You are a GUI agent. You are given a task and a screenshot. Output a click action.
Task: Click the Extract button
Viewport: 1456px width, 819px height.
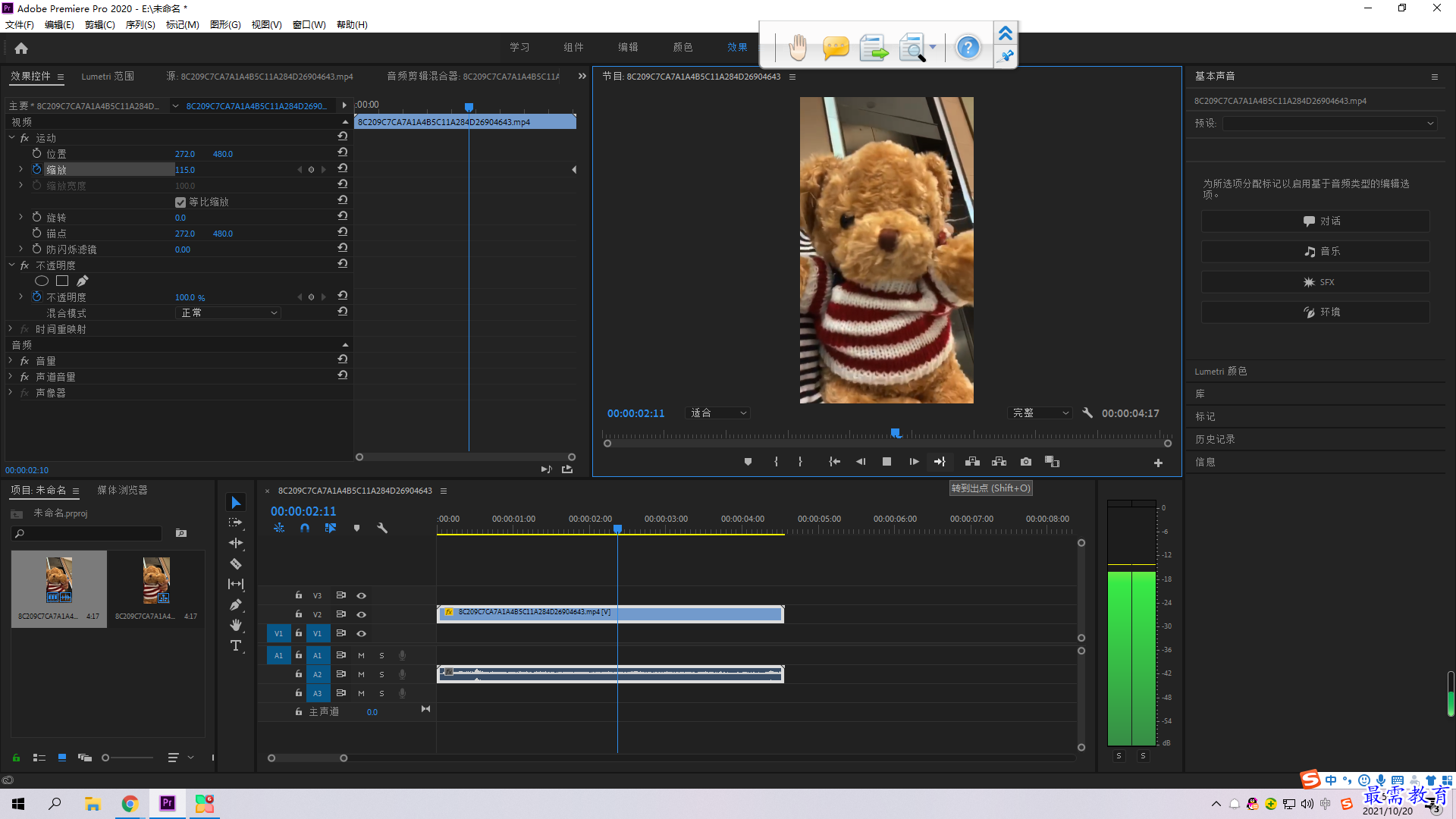pyautogui.click(x=999, y=462)
